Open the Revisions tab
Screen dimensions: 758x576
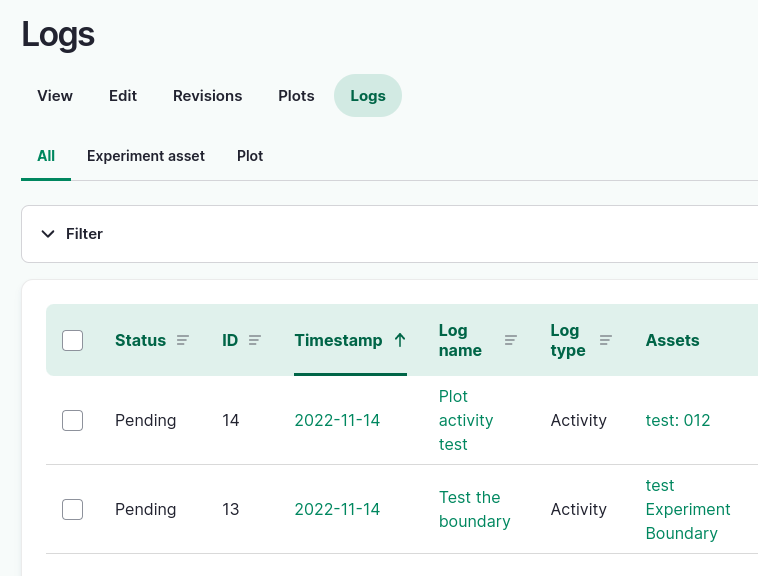pos(207,96)
